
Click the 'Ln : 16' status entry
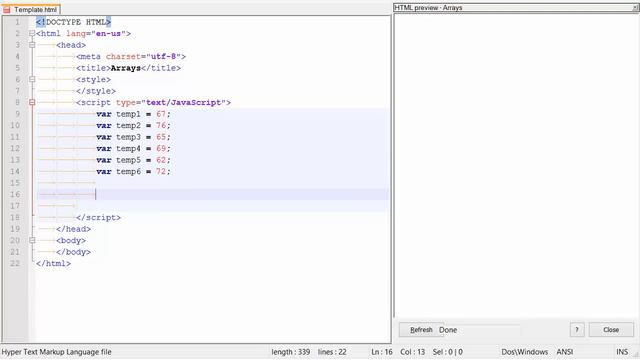coord(382,352)
